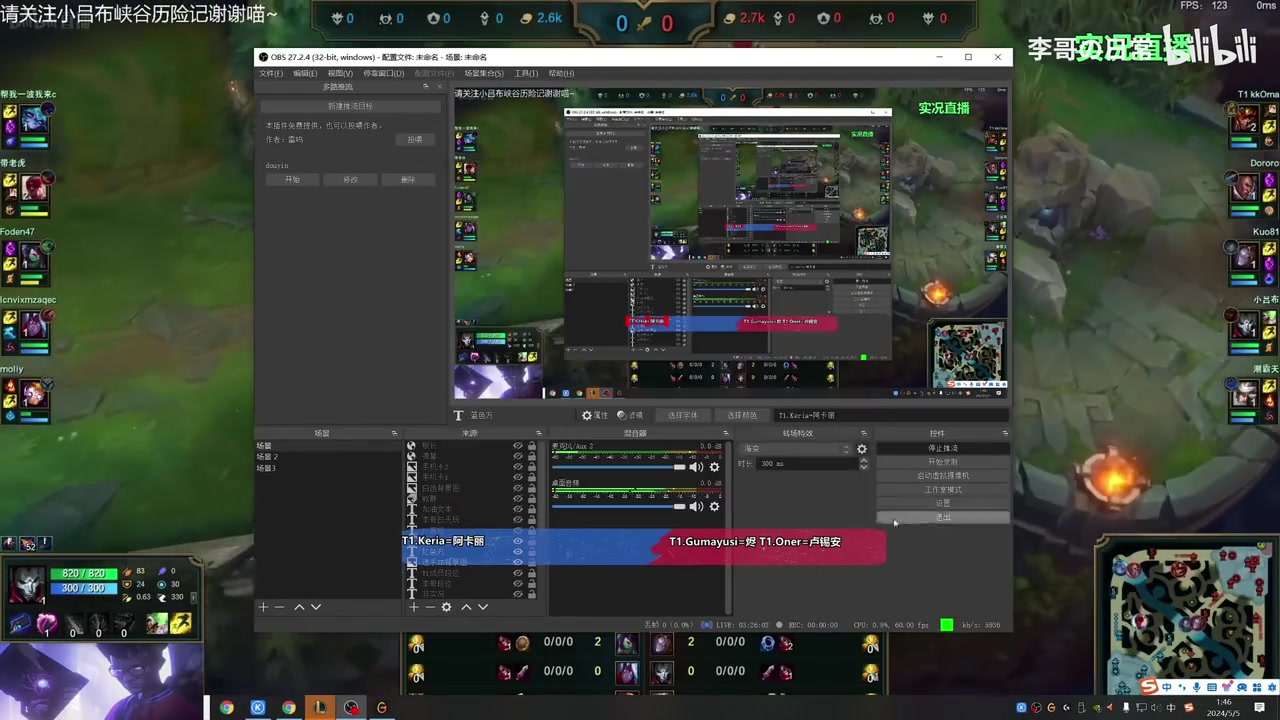Remove selected source with minus icon
1280x720 pixels.
tap(430, 607)
